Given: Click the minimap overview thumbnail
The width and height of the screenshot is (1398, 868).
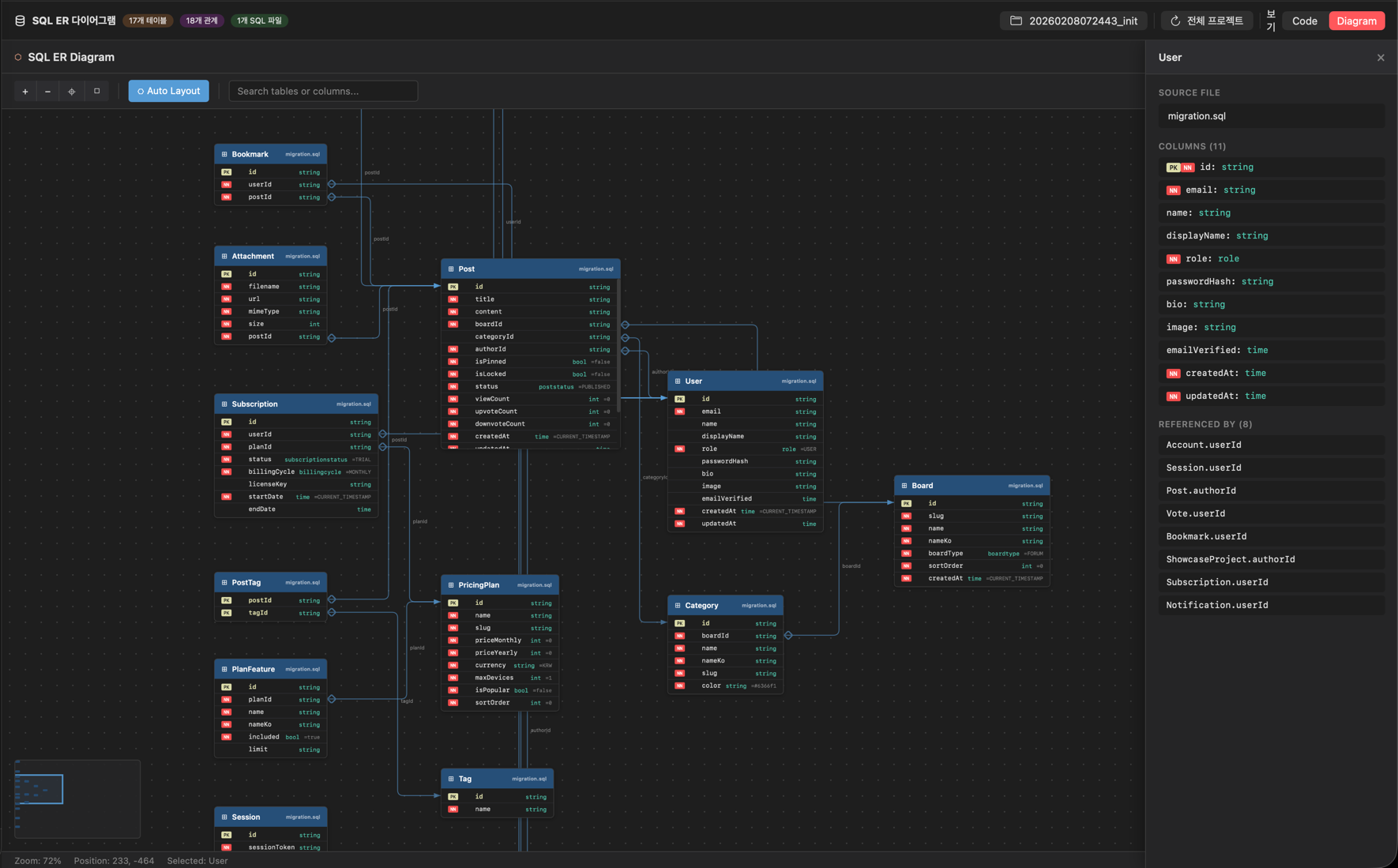Looking at the screenshot, I should coord(77,798).
